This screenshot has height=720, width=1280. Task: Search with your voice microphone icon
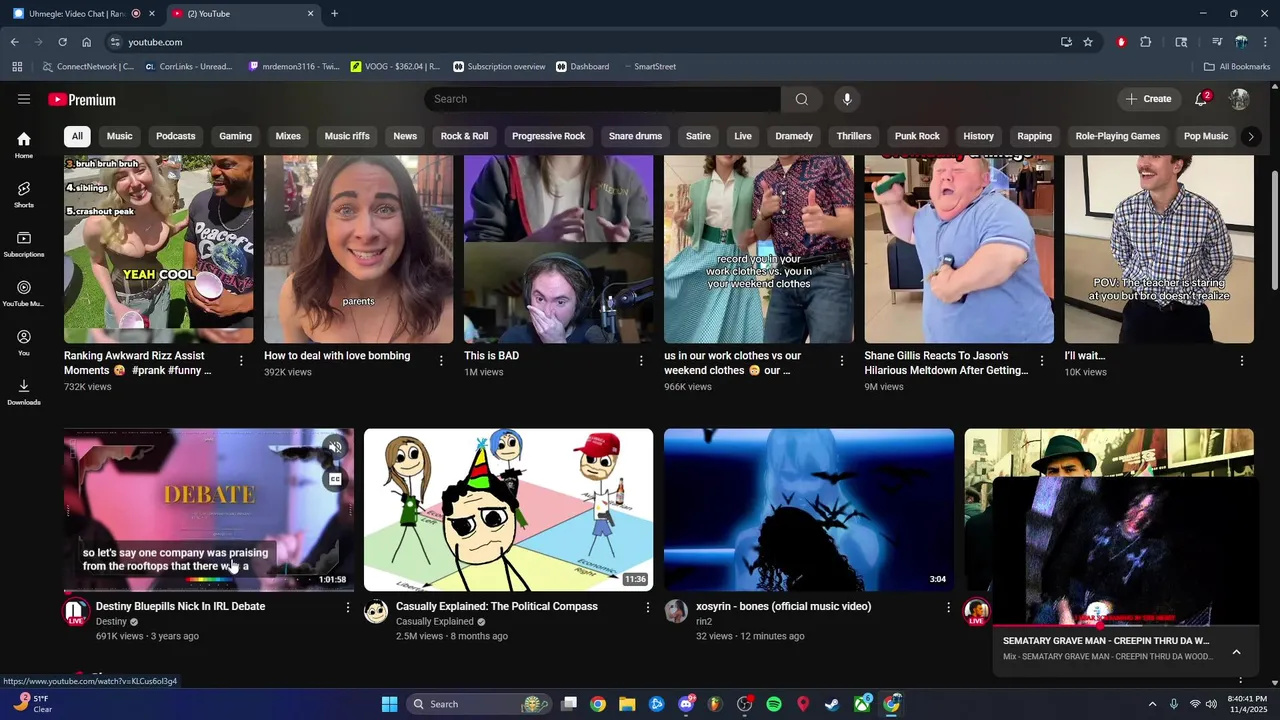point(847,99)
